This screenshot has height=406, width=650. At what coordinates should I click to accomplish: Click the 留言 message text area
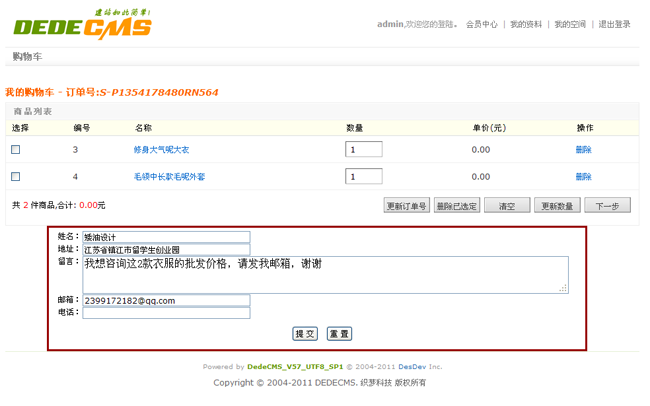click(x=325, y=274)
